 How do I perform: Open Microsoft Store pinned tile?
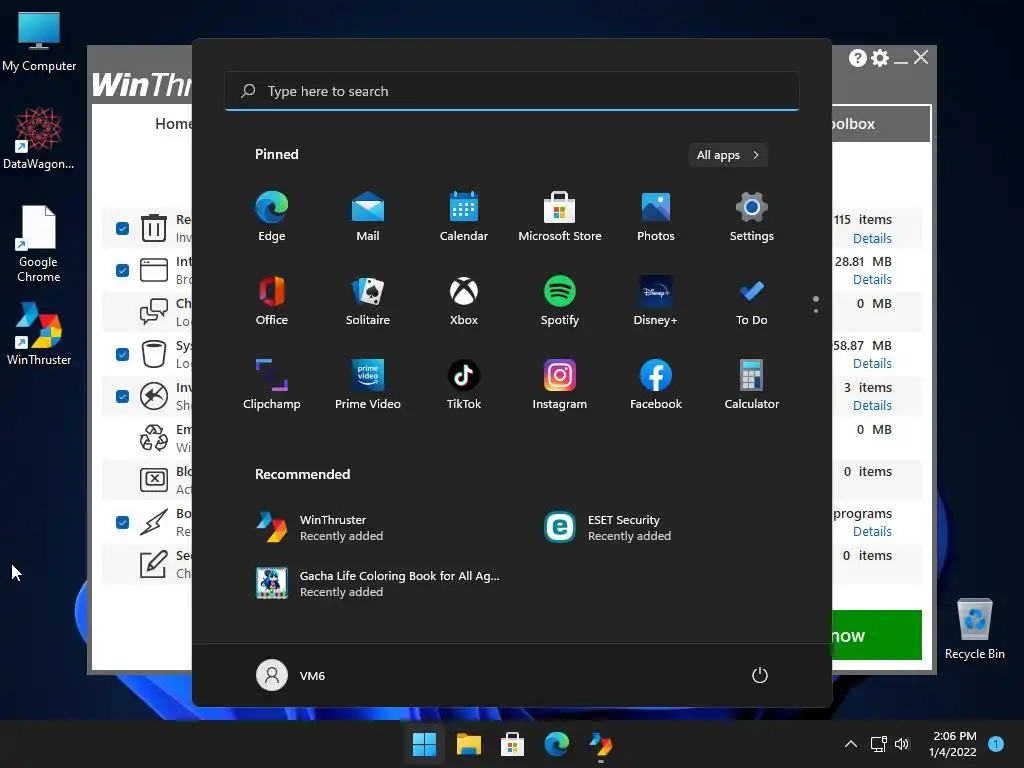tap(560, 216)
